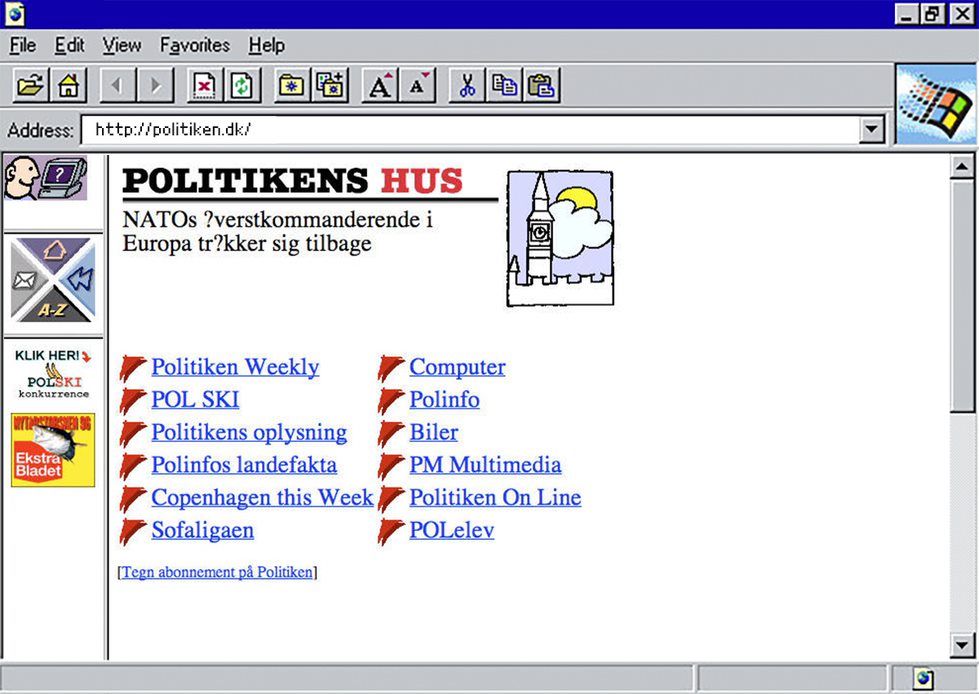
Task: Stop page loading with the red X icon
Action: [205, 85]
